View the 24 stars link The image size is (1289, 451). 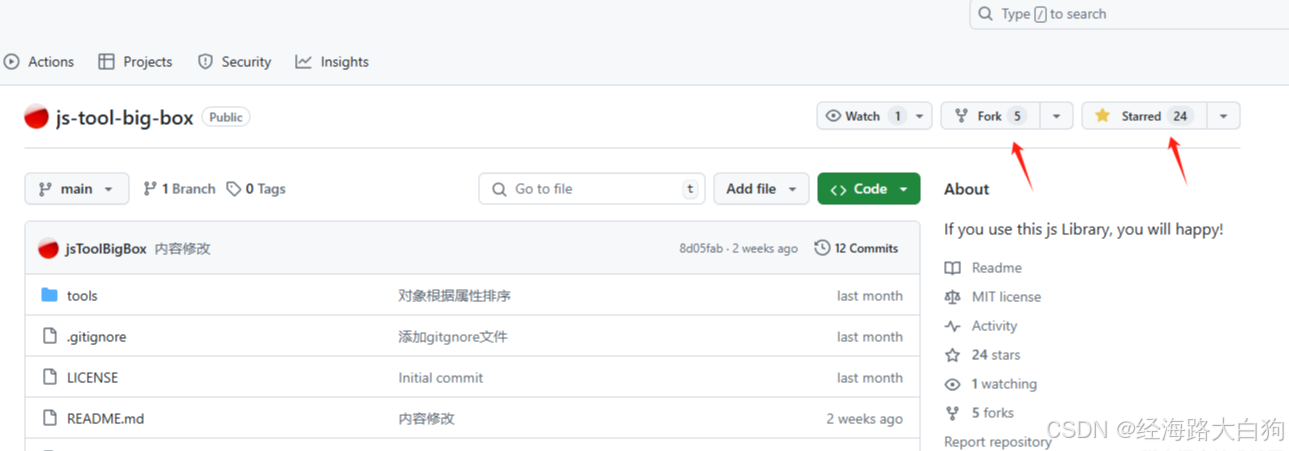[996, 355]
